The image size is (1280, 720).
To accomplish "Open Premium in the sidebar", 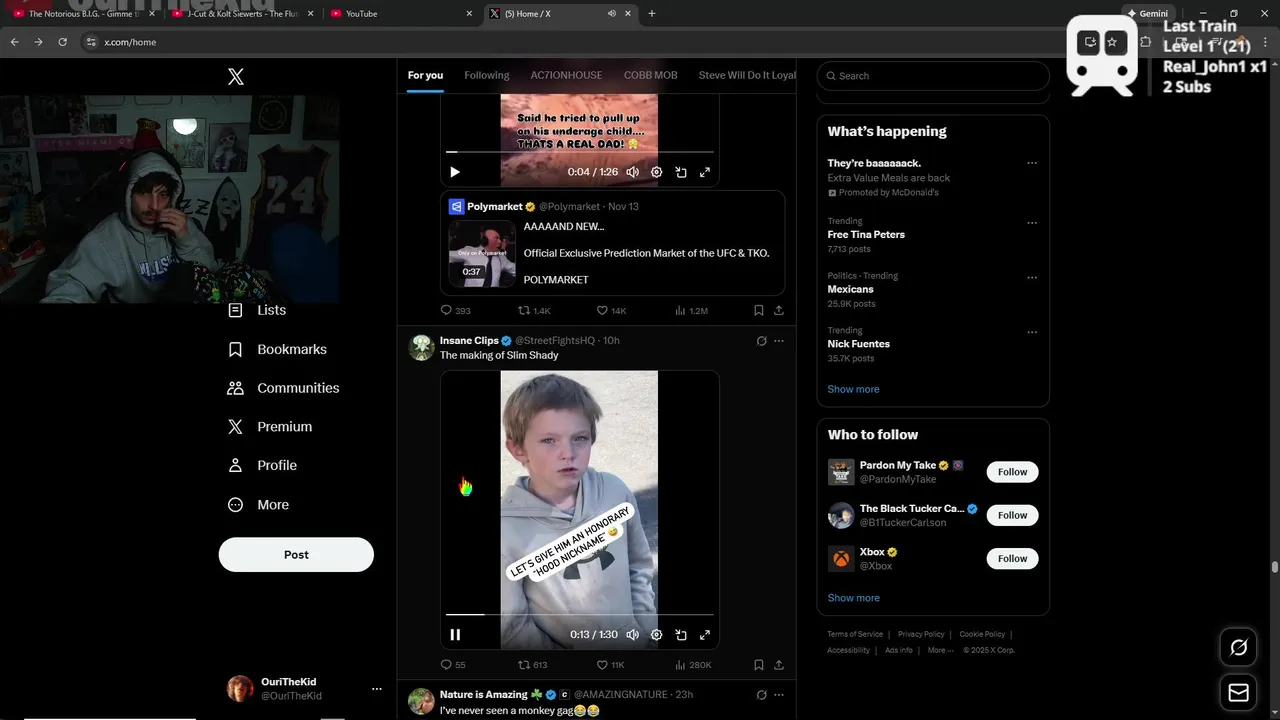I will pyautogui.click(x=270, y=426).
